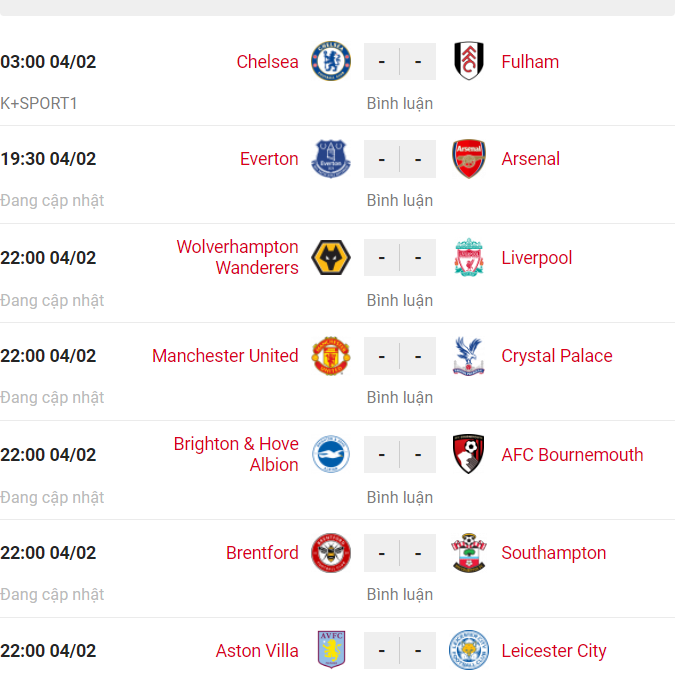Open Bình luận under Chelsea vs Fulham

tap(400, 104)
